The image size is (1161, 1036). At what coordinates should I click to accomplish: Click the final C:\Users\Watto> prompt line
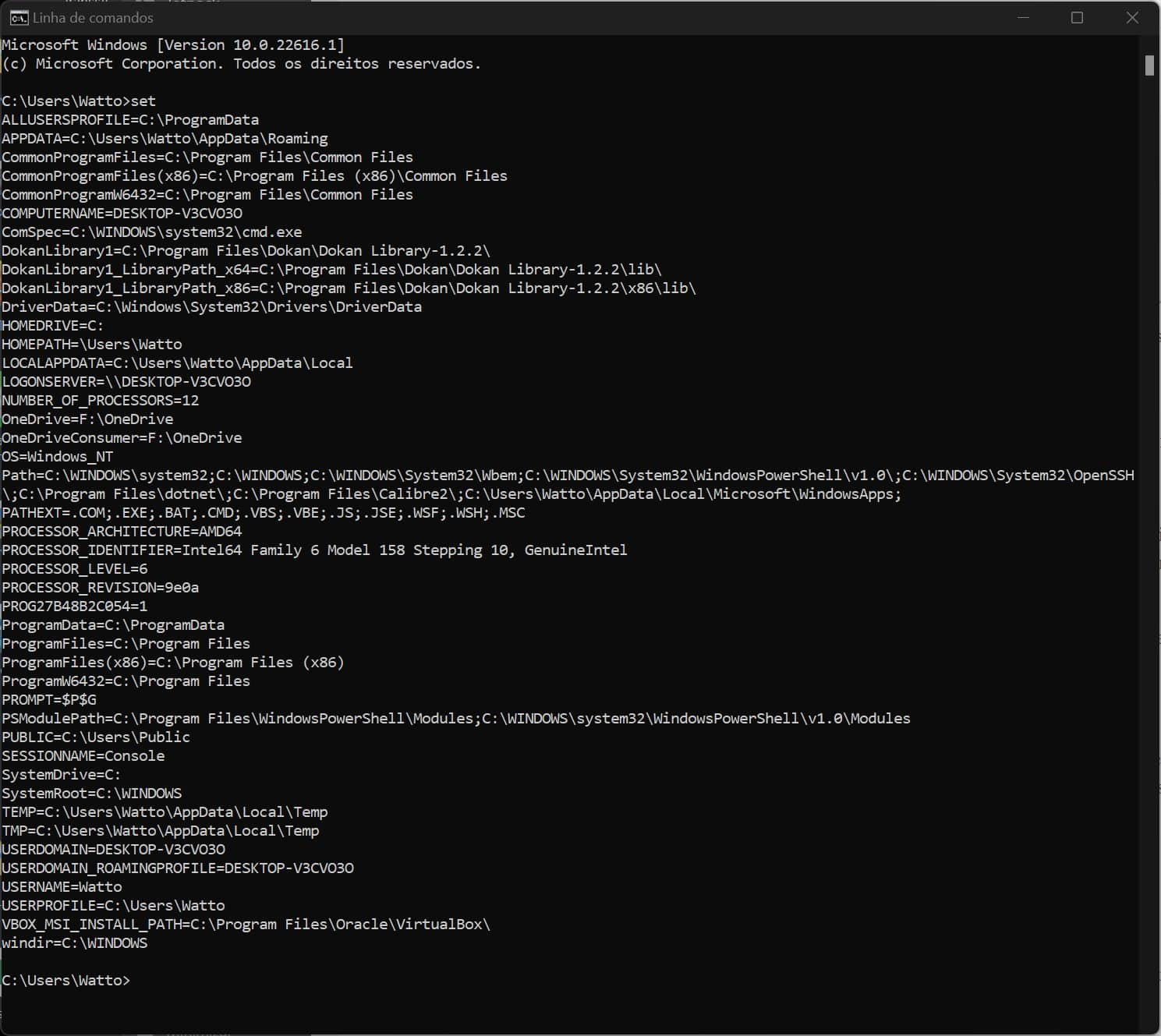[66, 980]
